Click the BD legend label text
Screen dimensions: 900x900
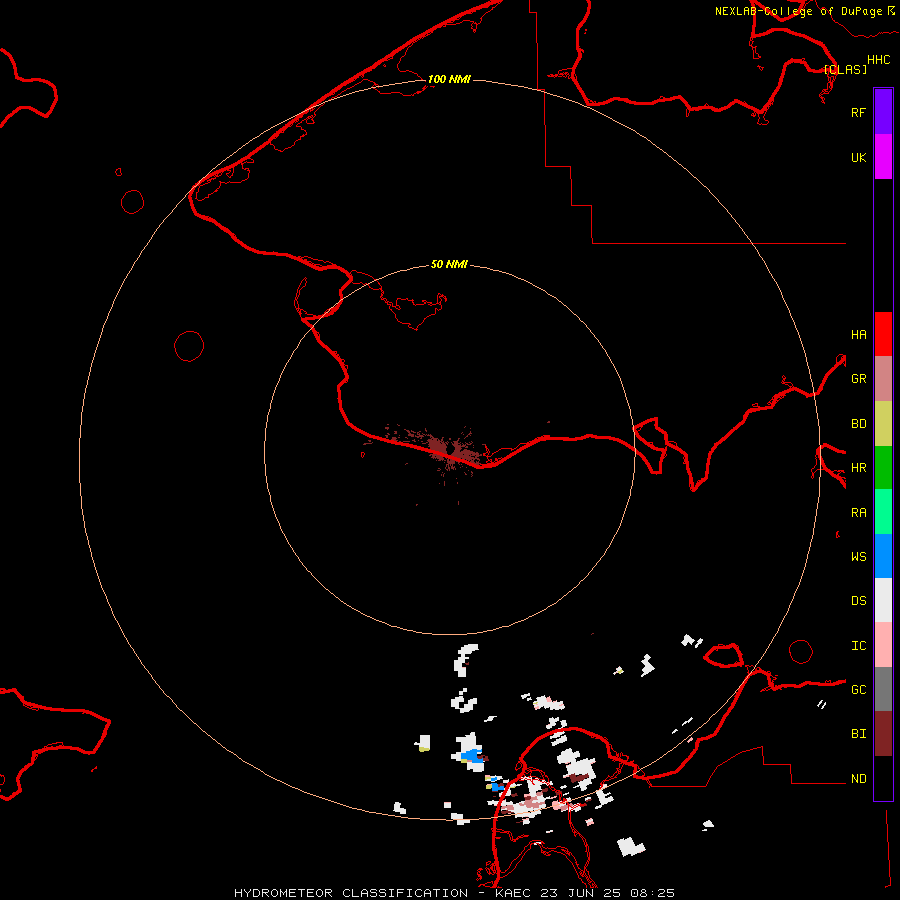coord(859,424)
